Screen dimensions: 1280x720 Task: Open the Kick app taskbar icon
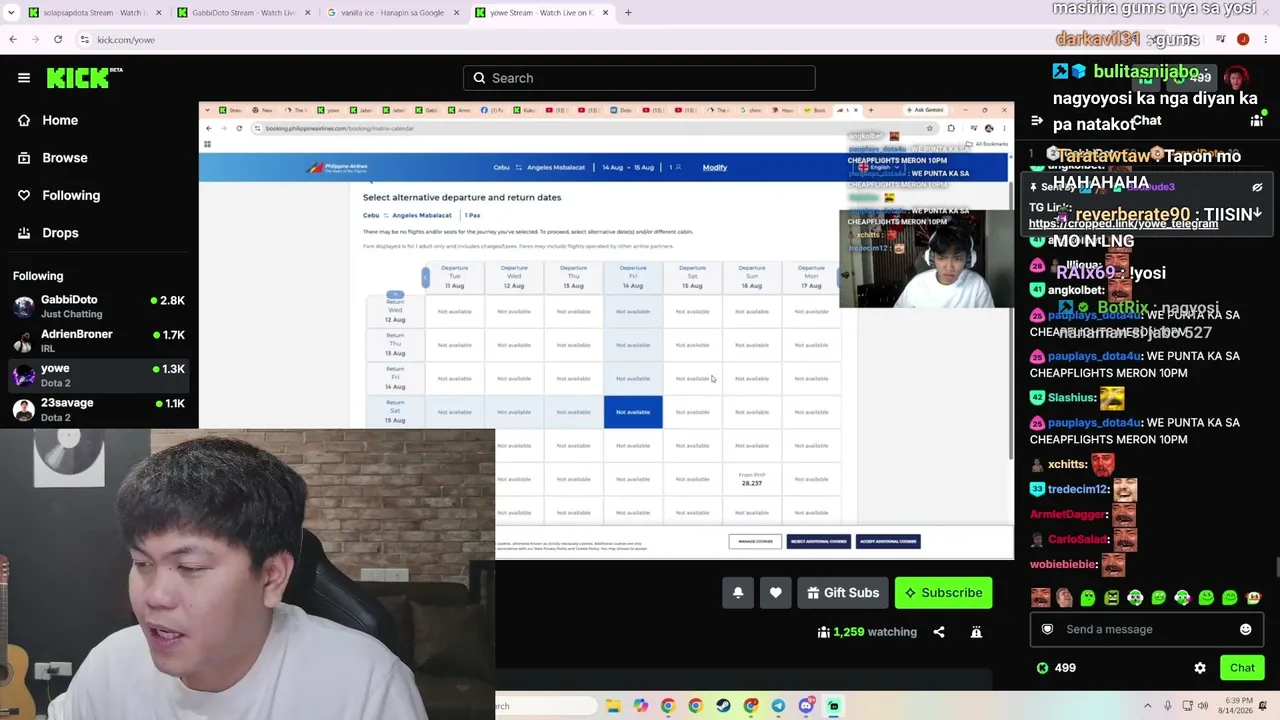pos(833,706)
